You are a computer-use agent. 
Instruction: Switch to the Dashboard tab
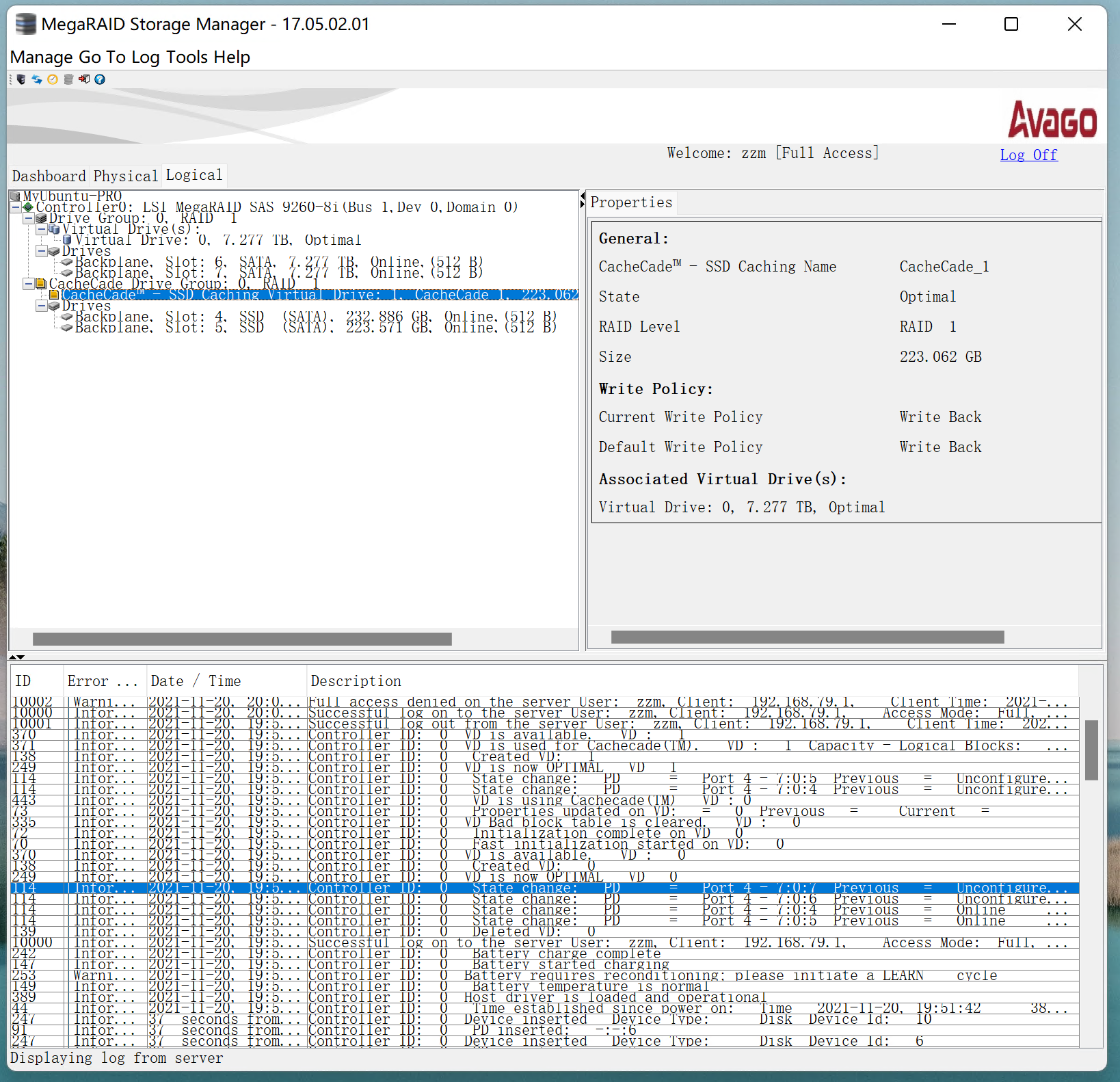pyautogui.click(x=49, y=176)
